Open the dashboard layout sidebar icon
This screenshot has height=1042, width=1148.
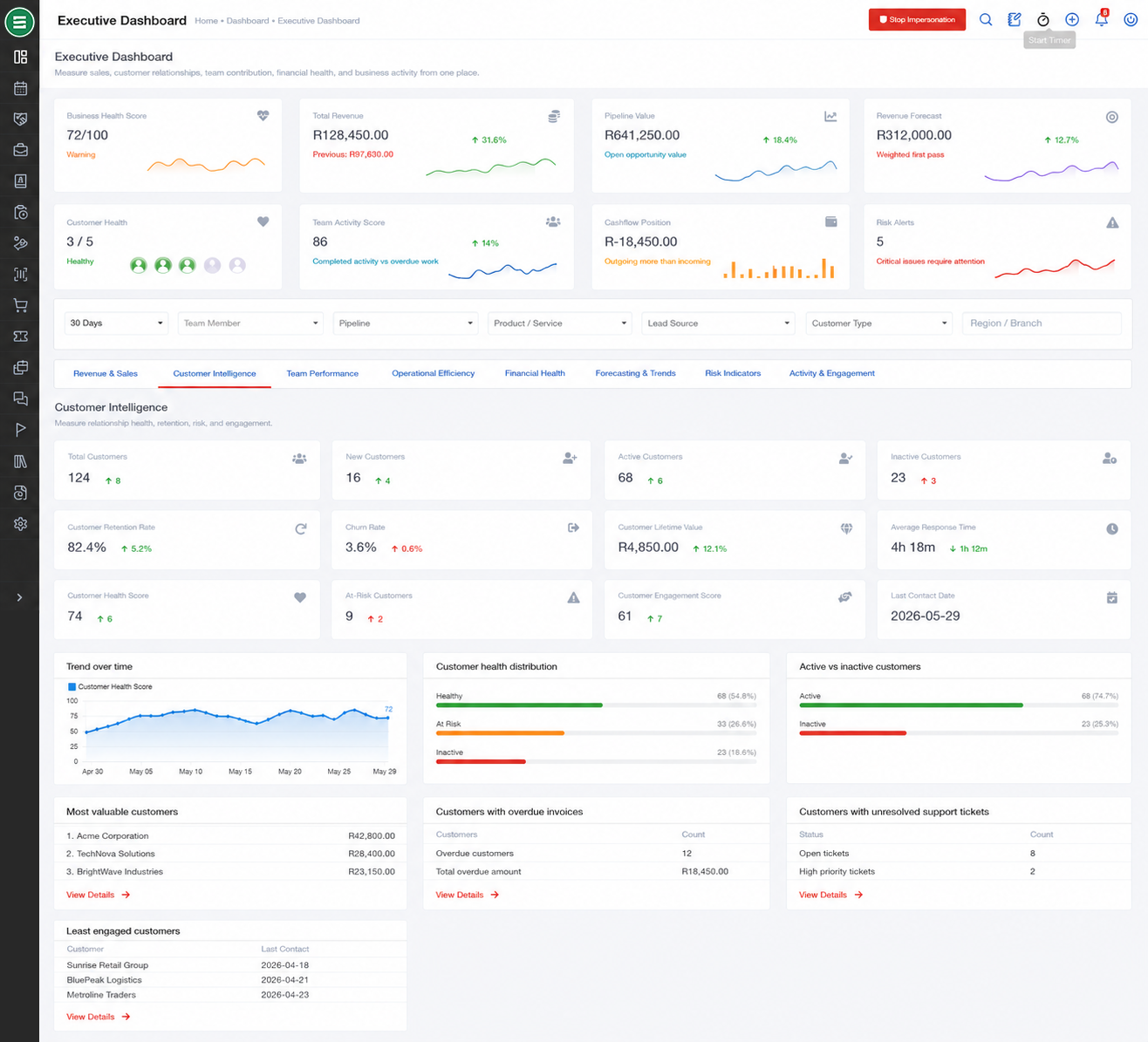(x=20, y=57)
